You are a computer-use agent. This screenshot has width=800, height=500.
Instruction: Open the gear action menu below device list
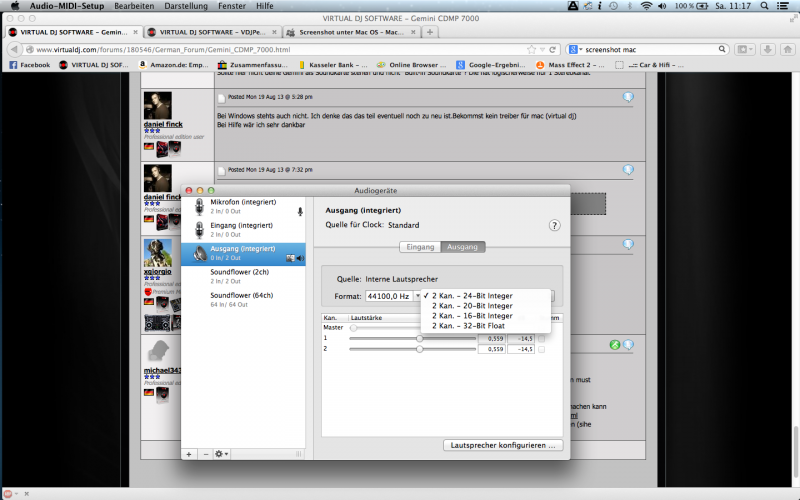coord(222,453)
